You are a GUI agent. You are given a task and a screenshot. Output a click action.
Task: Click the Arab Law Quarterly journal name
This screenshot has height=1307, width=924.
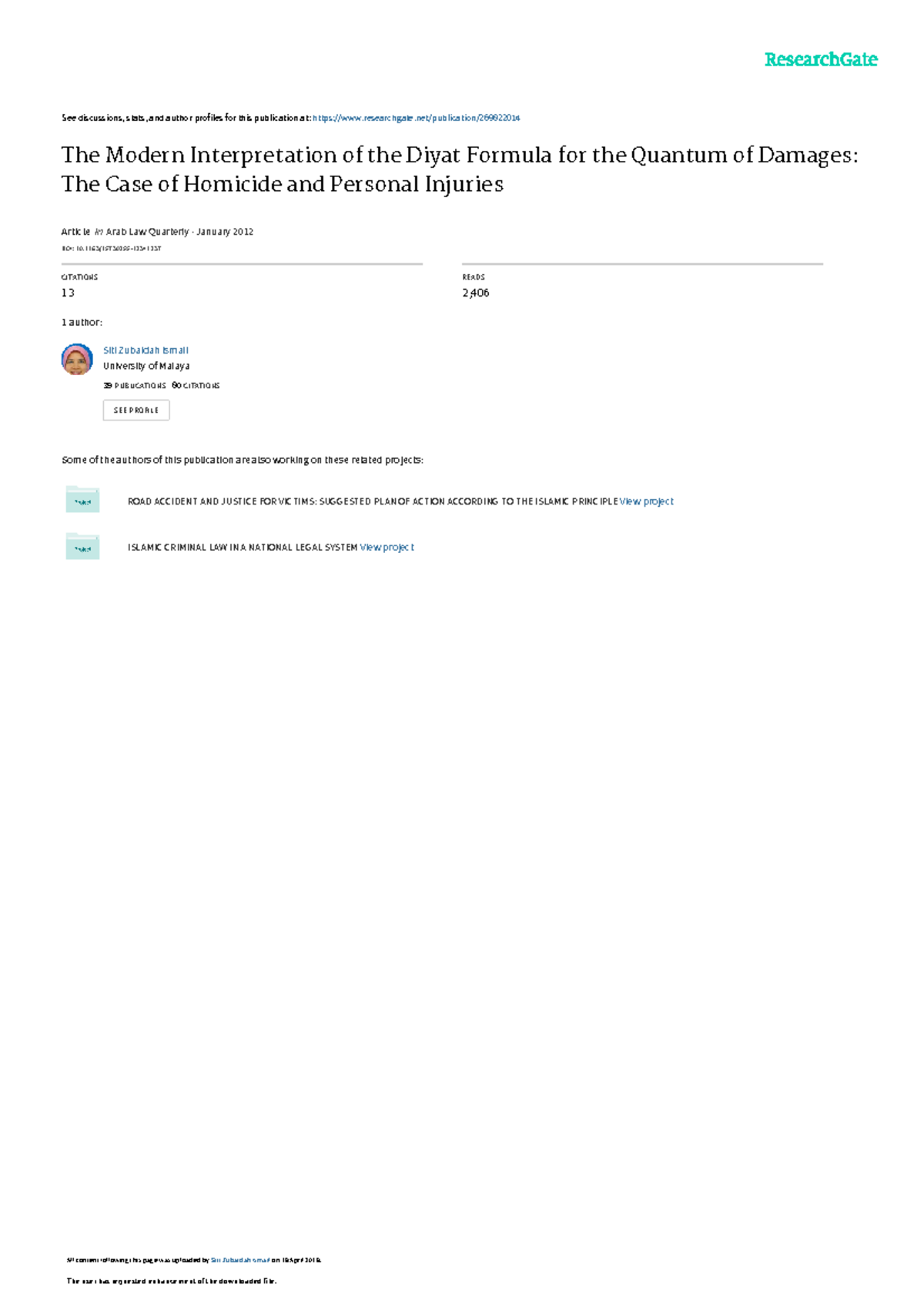pos(147,232)
